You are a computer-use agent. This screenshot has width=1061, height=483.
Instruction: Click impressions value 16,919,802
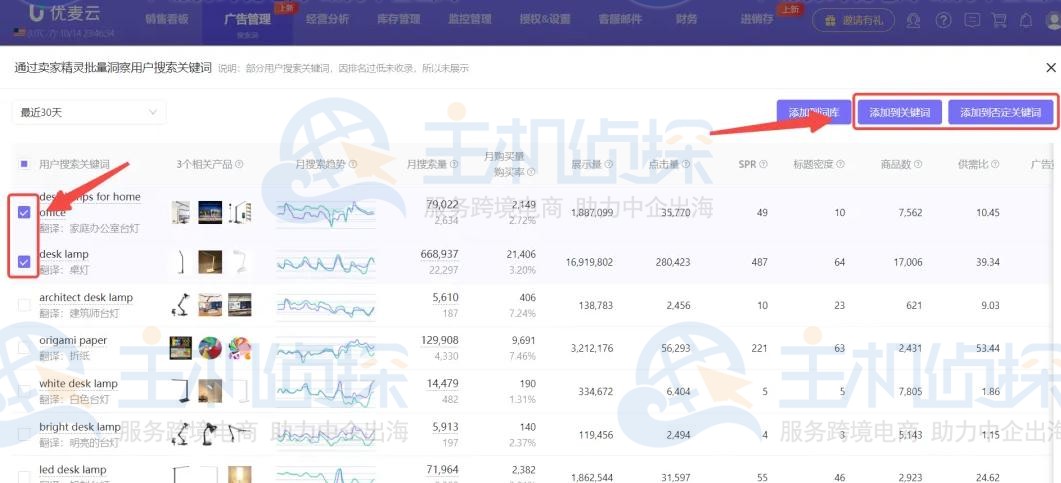[589, 262]
